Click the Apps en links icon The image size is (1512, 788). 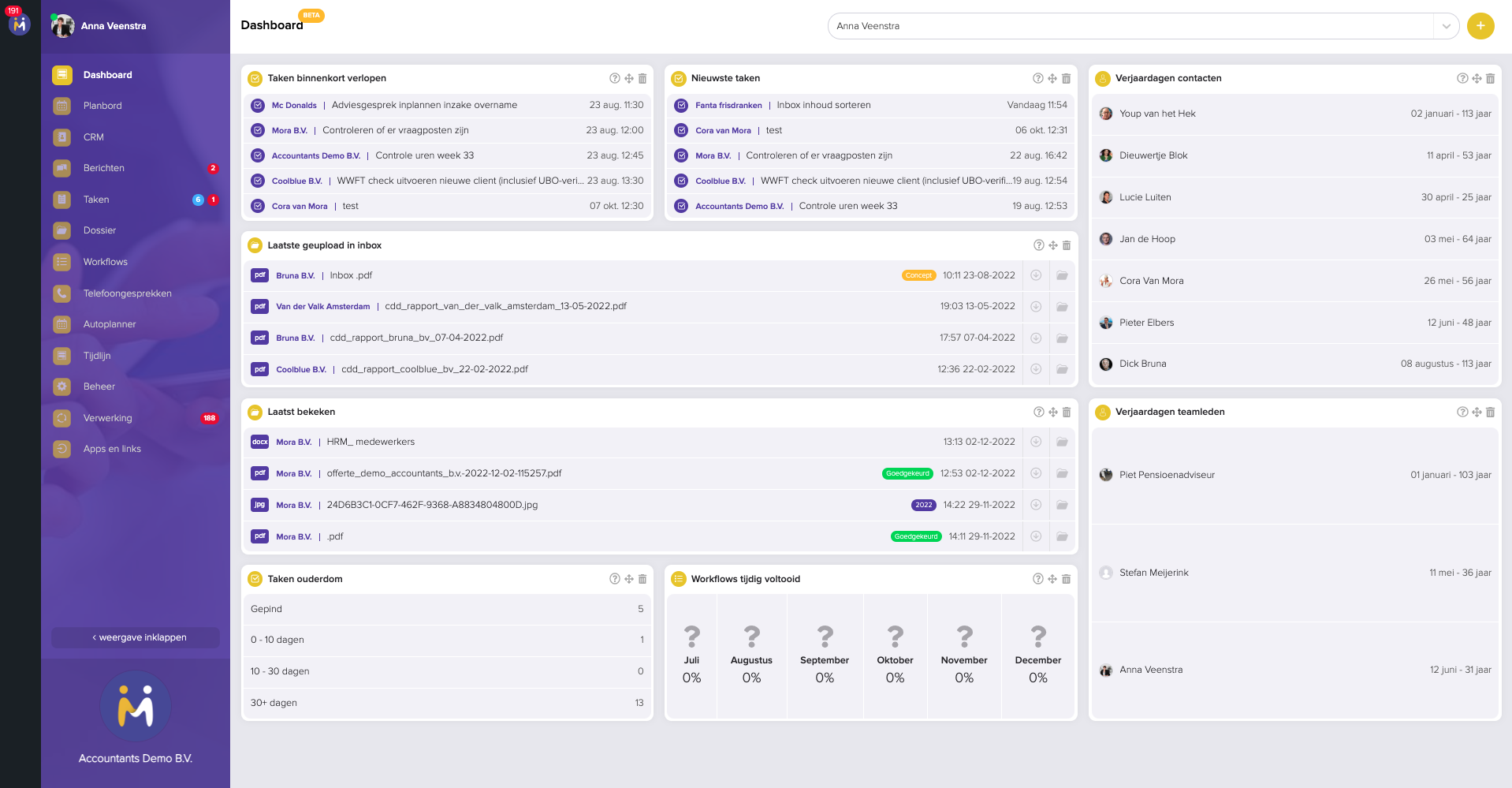[62, 449]
